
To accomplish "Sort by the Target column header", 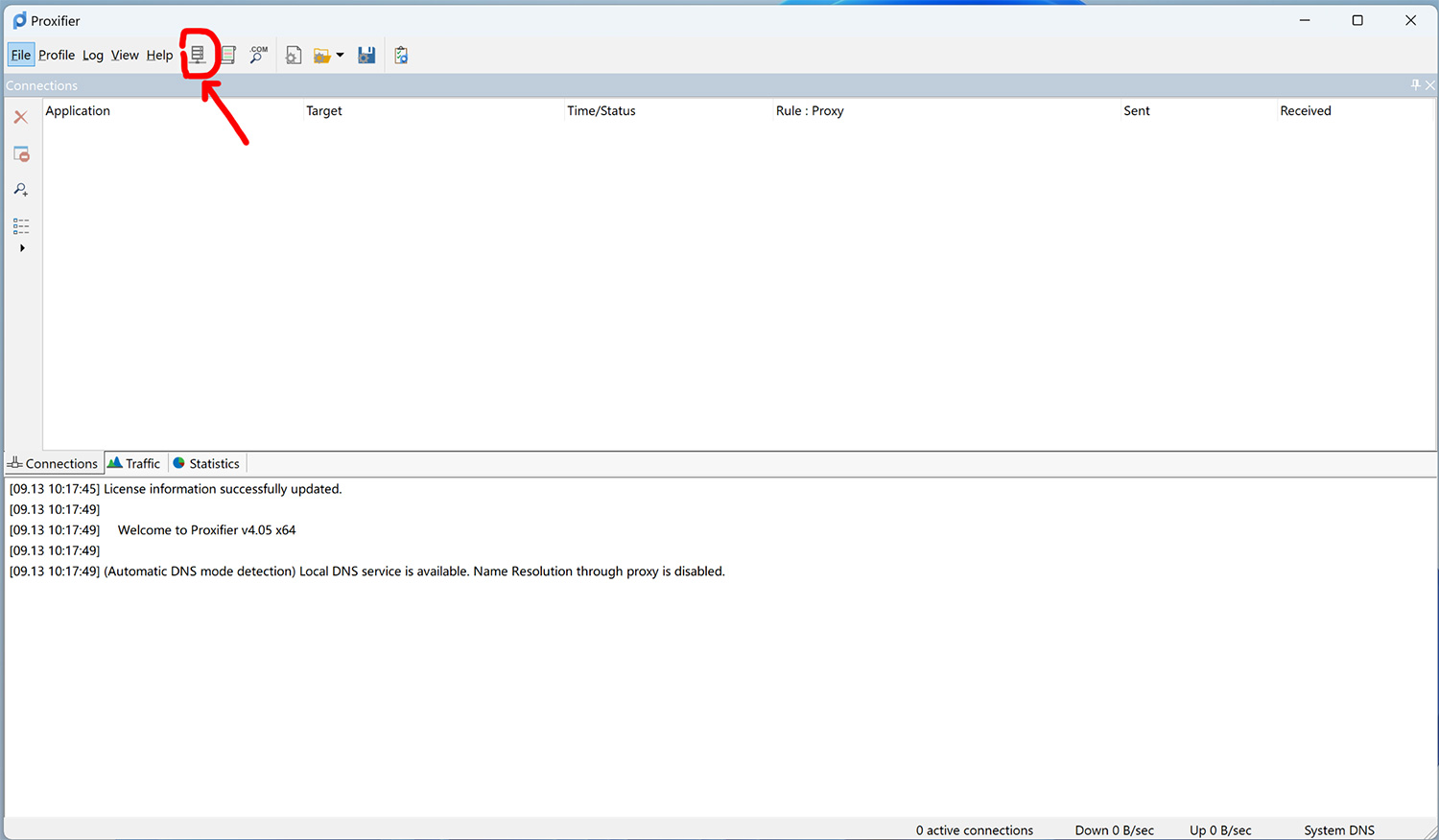I will 324,110.
